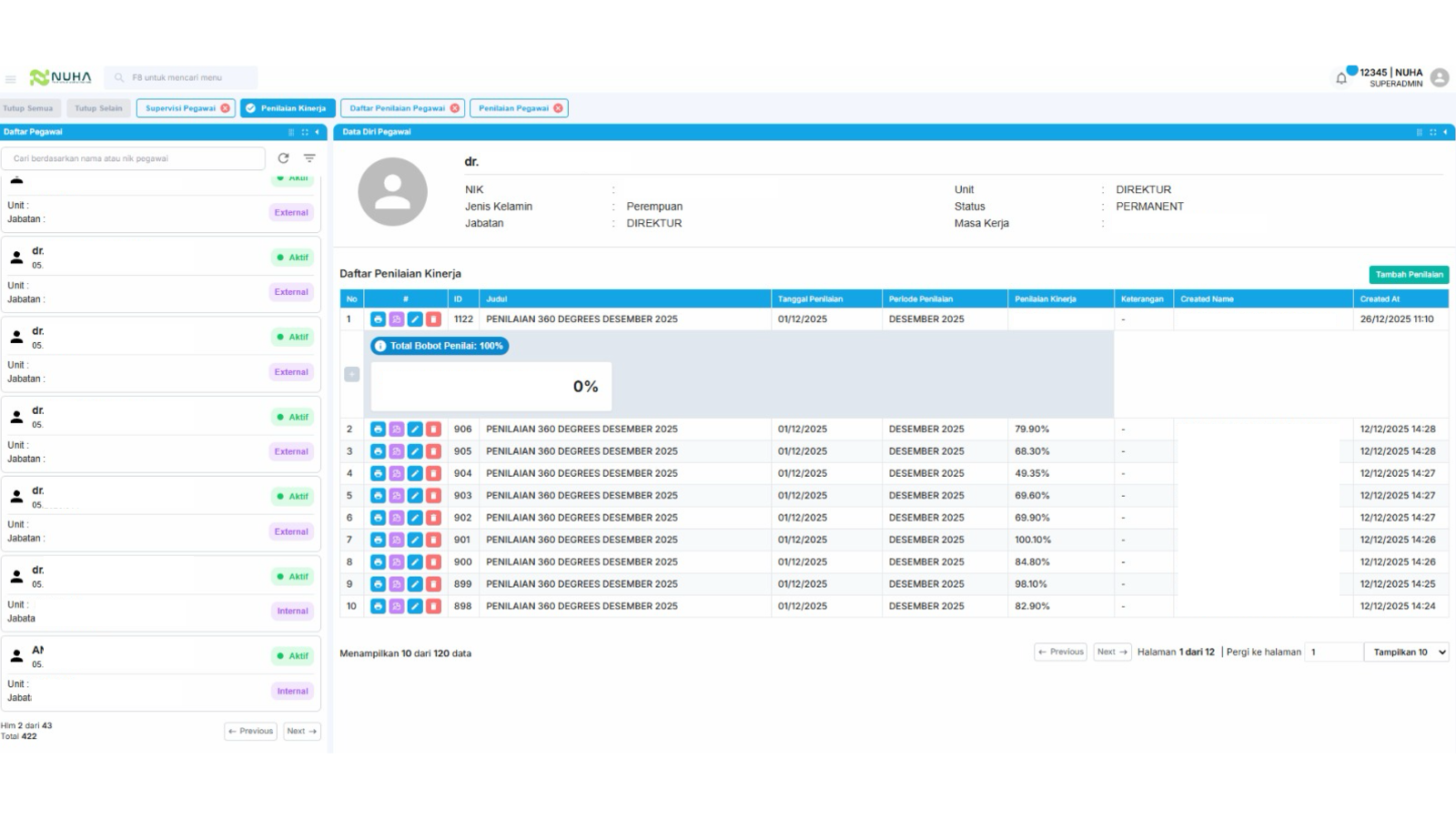This screenshot has height=819, width=1456.
Task: Delete the assessment with ID 1122
Action: (433, 319)
